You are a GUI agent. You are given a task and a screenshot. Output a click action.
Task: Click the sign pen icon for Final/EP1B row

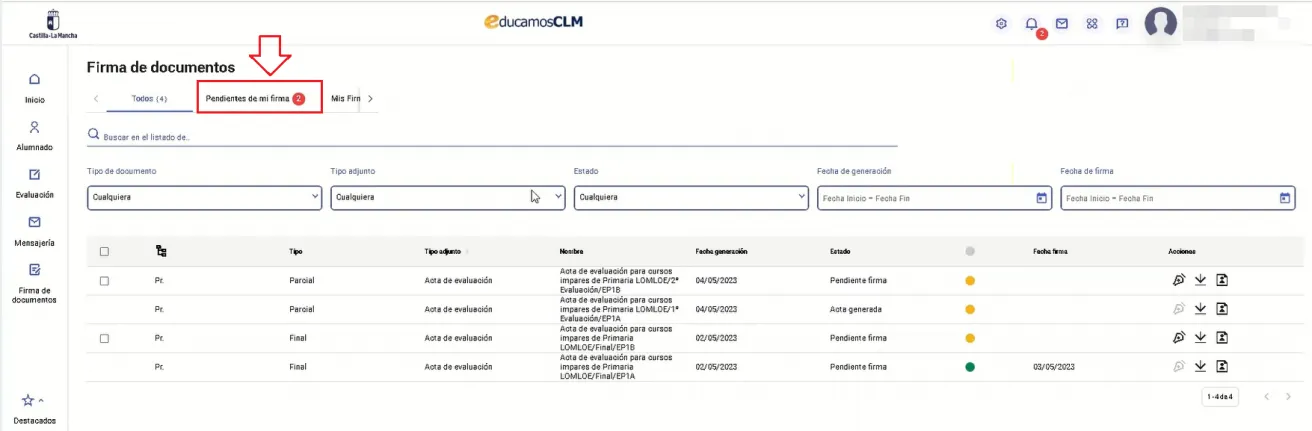1179,338
